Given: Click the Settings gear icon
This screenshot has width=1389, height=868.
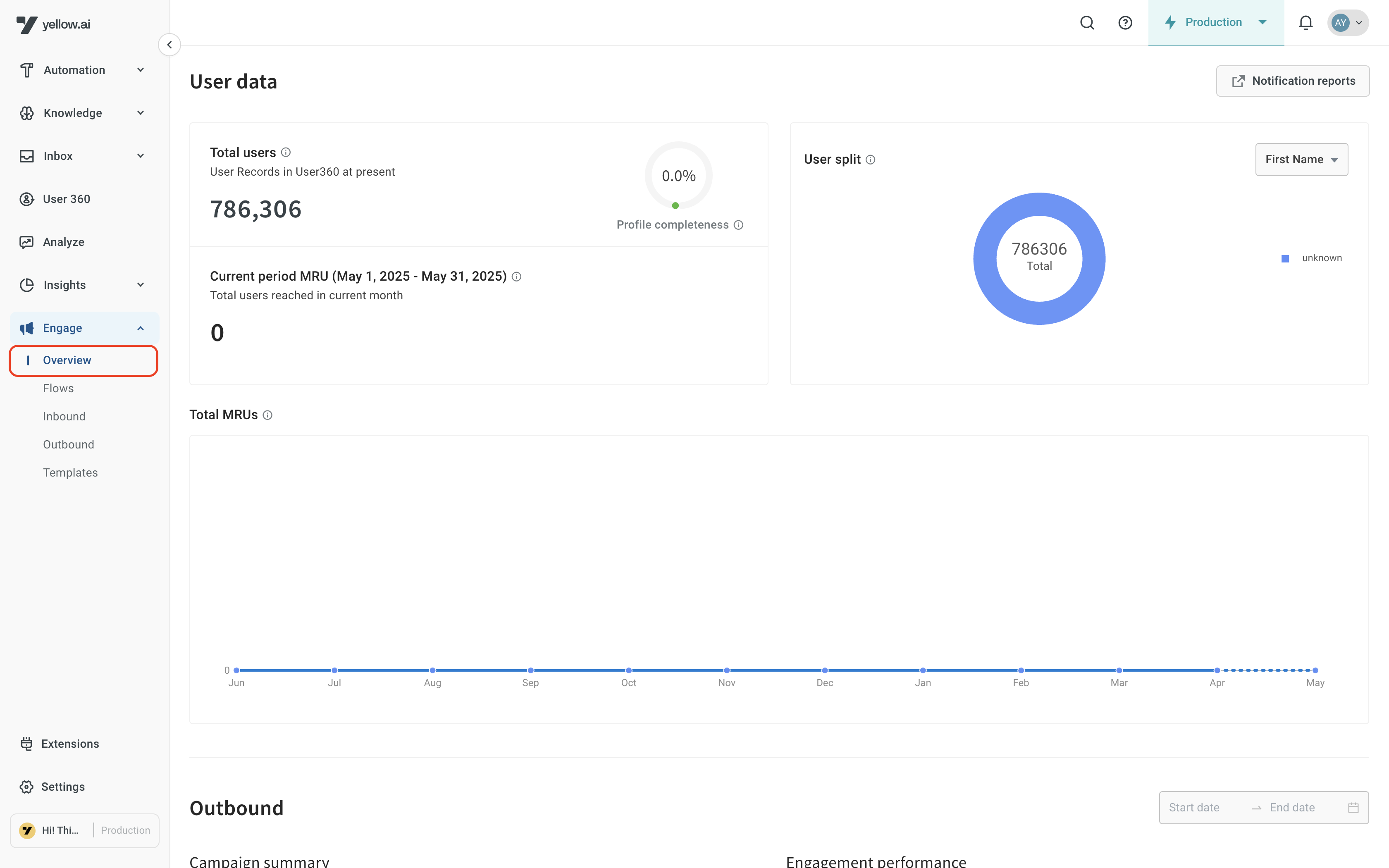Looking at the screenshot, I should click(x=26, y=787).
